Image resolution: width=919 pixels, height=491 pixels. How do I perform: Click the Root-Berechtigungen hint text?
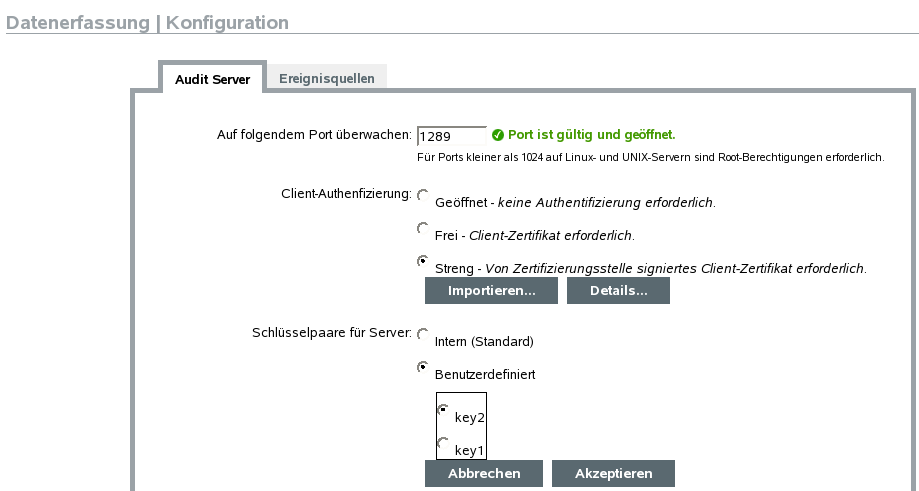pyautogui.click(x=650, y=157)
